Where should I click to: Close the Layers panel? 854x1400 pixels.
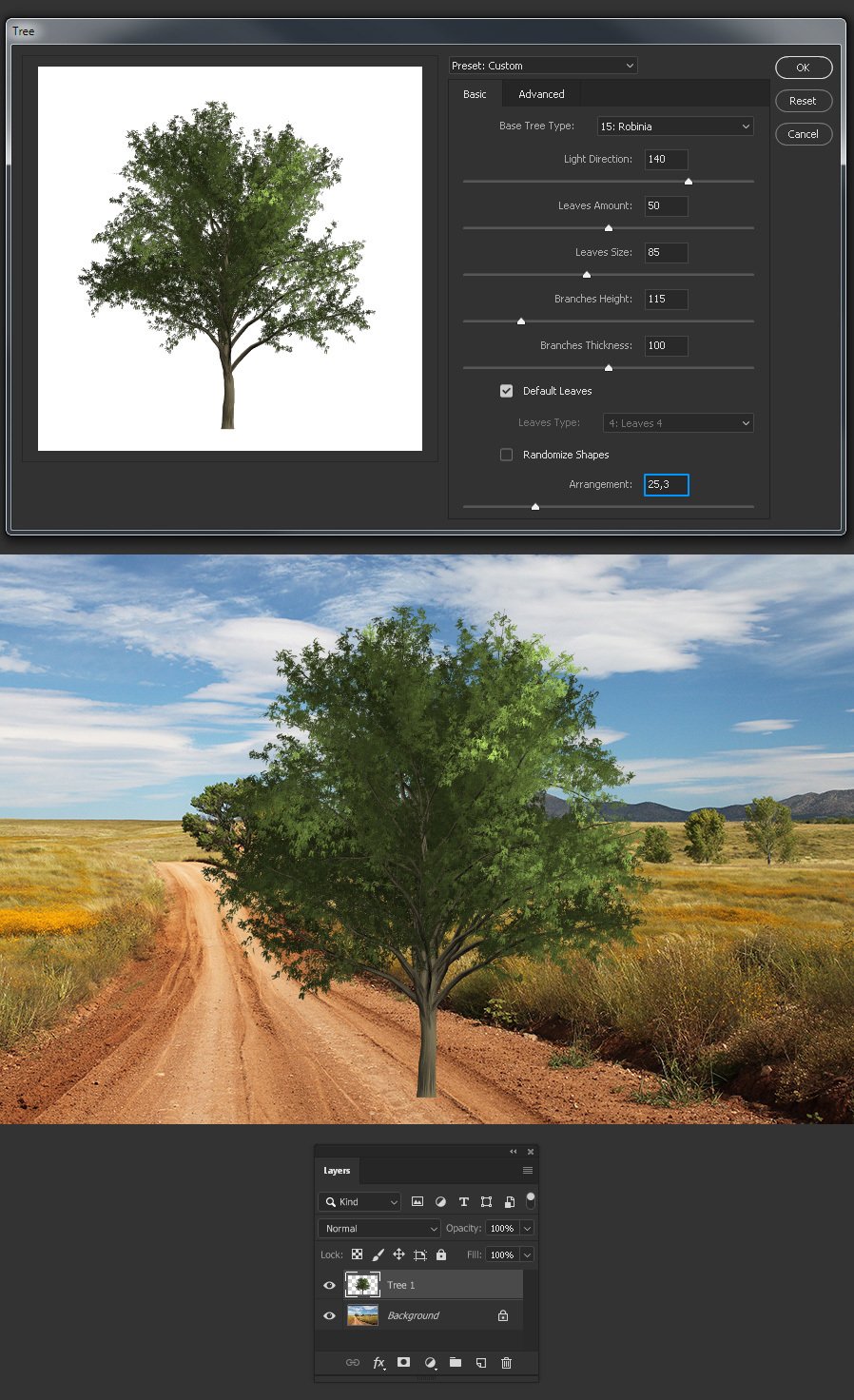coord(531,1151)
